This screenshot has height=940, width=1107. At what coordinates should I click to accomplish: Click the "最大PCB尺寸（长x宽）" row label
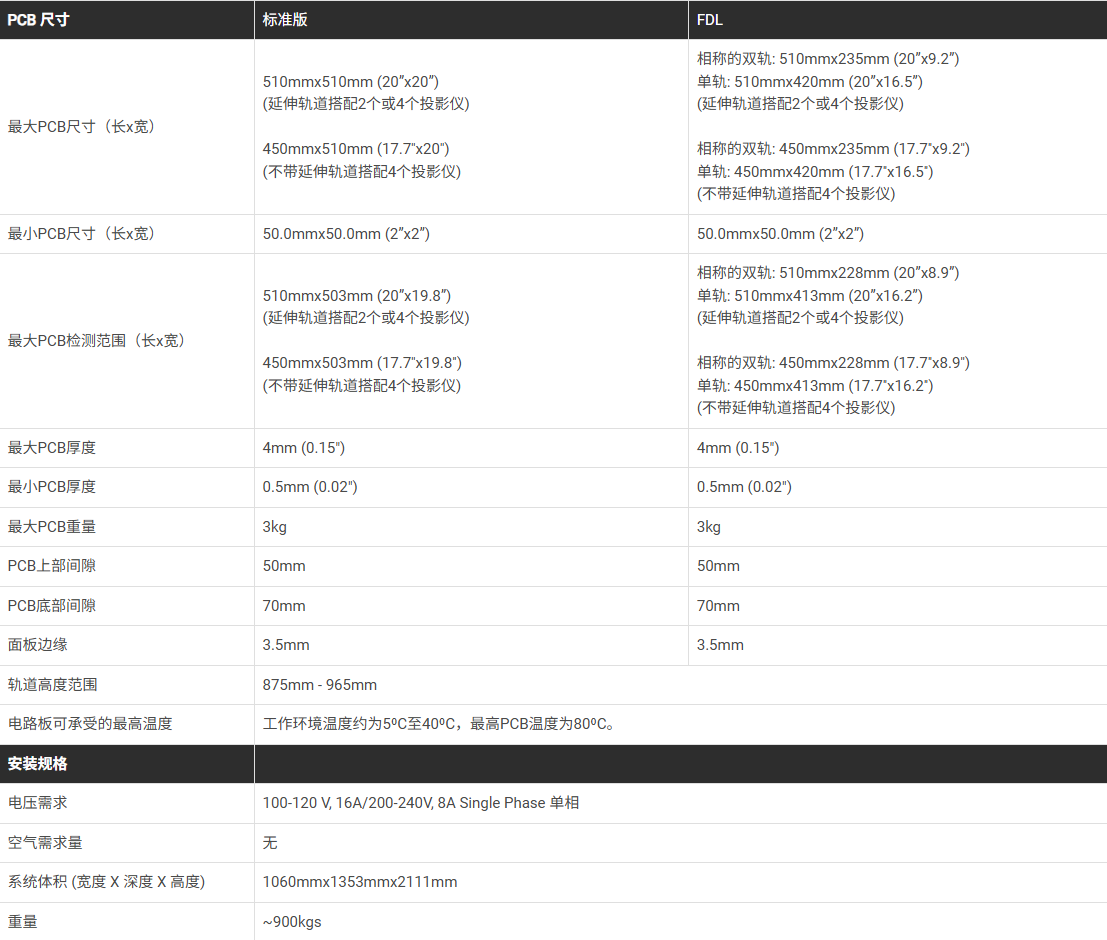(x=82, y=127)
